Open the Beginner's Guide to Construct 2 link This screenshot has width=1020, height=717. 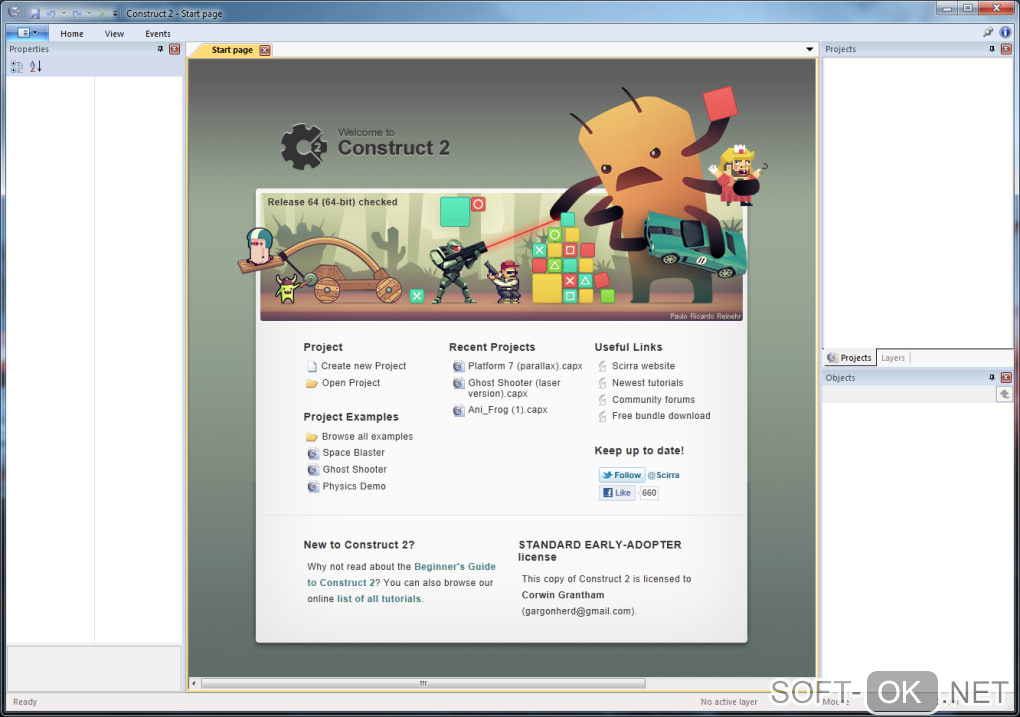401,575
